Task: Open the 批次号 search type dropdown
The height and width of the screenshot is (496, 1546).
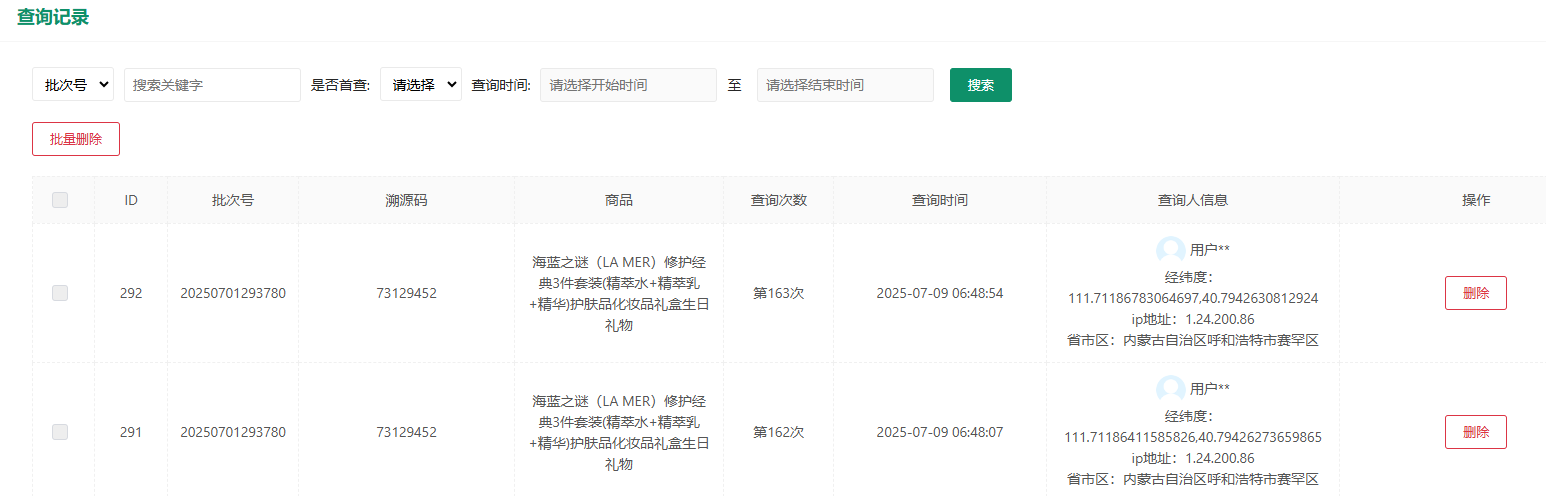Action: point(73,85)
